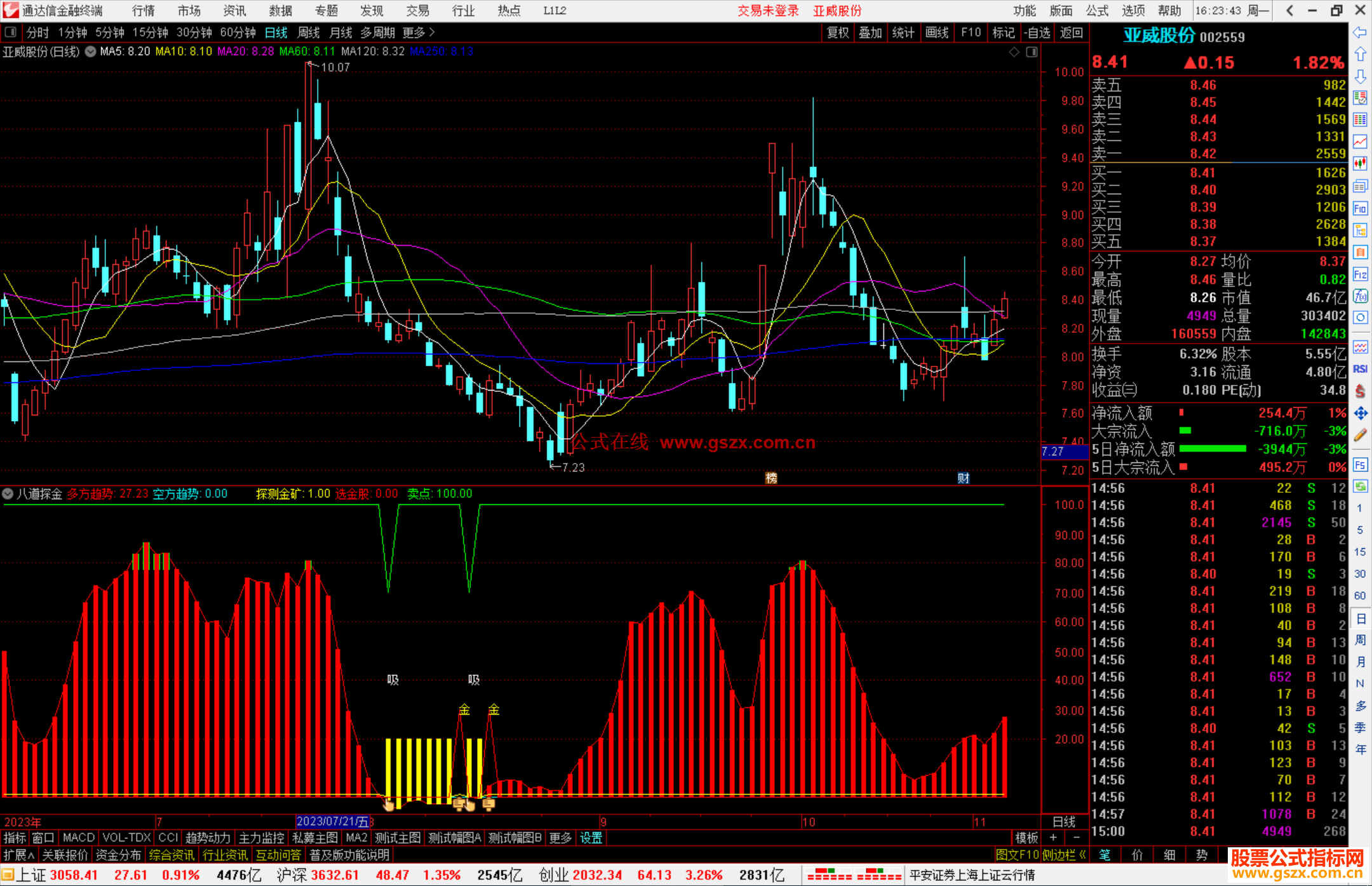Click the back arrow in right sidebar

click(x=1360, y=32)
